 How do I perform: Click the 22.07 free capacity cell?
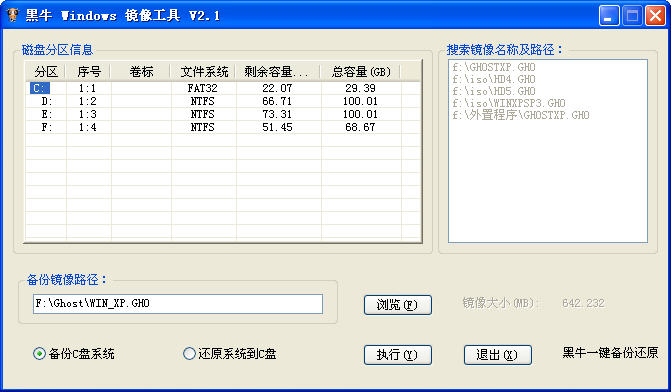click(x=277, y=88)
